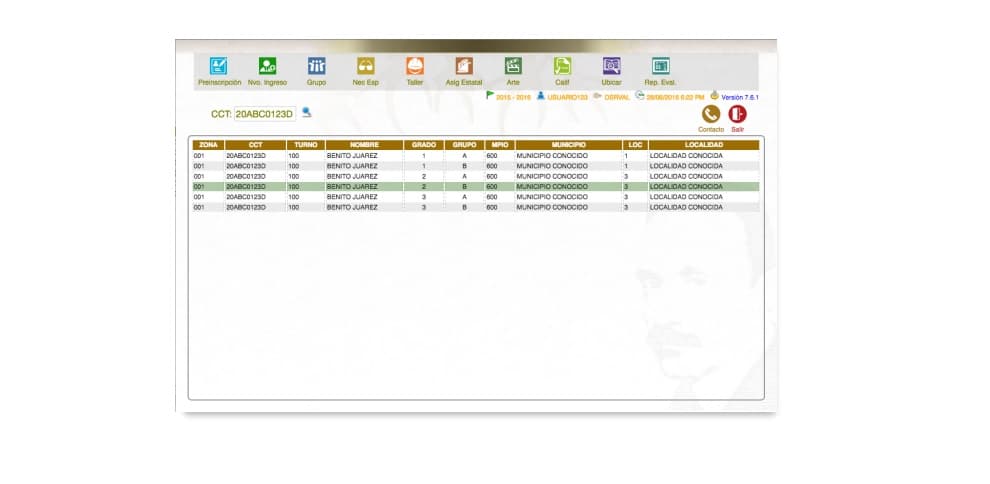Click the MUNICIPIO column header
Screen dimensions: 990x484
567,145
